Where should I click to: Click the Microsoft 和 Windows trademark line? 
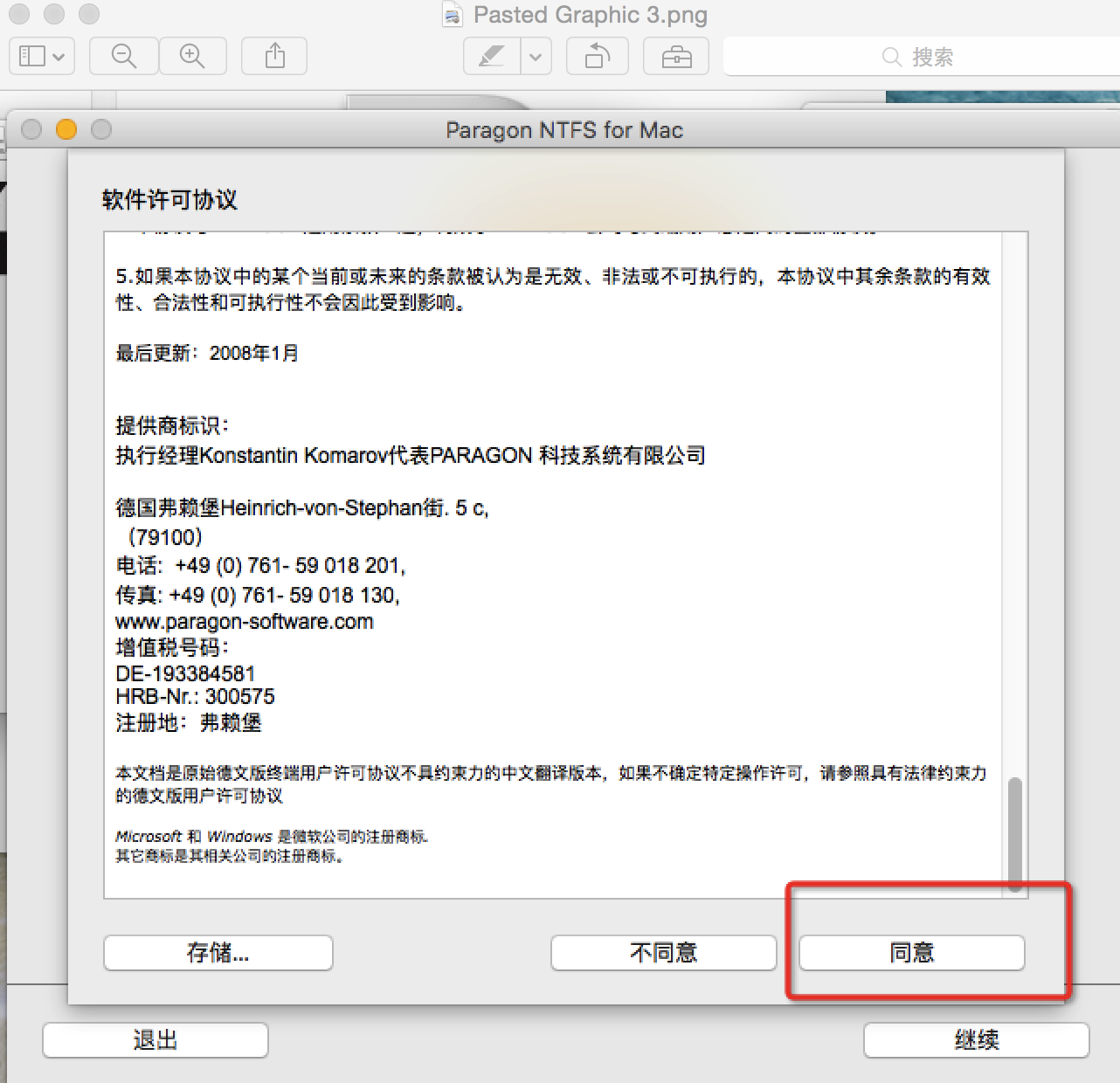click(272, 837)
